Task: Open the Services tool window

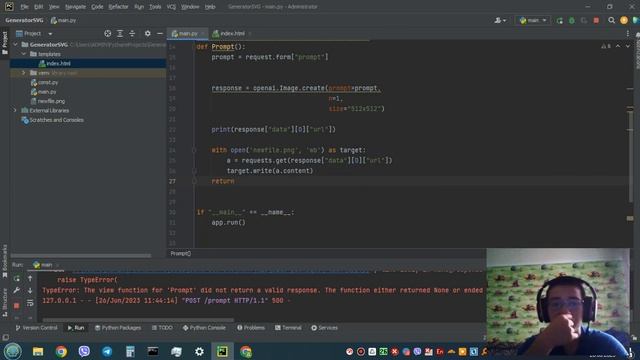Action: (x=324, y=328)
